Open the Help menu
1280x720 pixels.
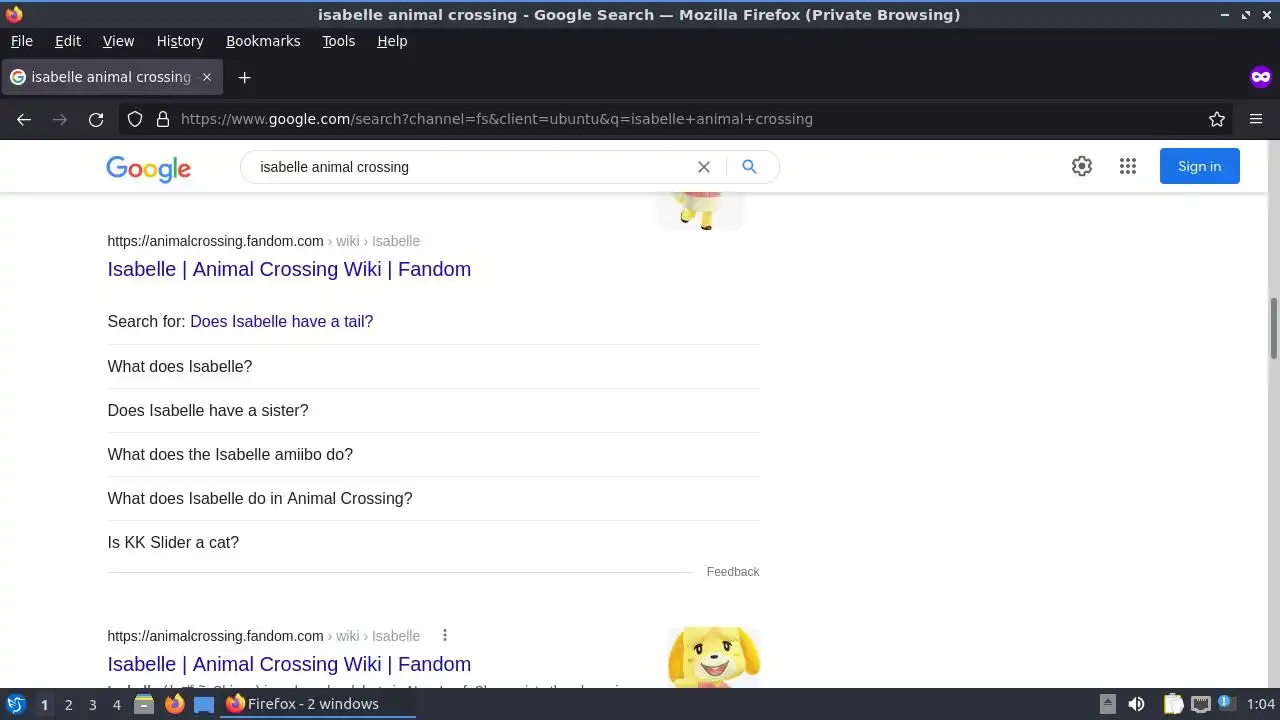click(x=392, y=41)
